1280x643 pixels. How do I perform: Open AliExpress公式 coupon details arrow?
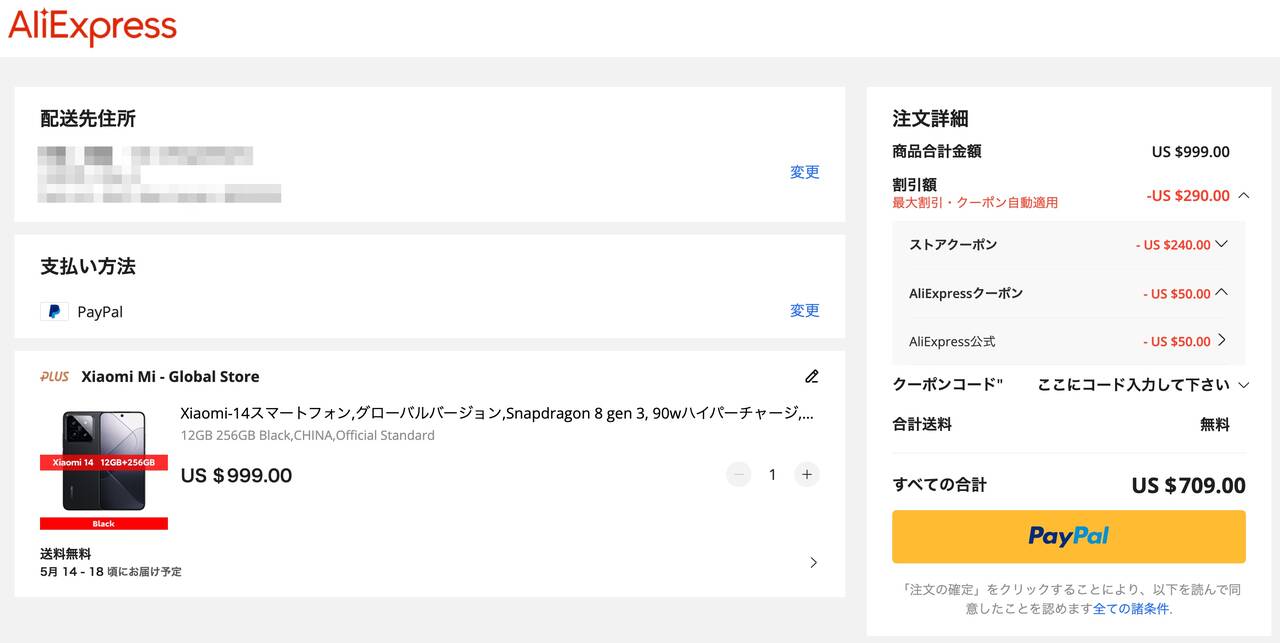pyautogui.click(x=1221, y=341)
